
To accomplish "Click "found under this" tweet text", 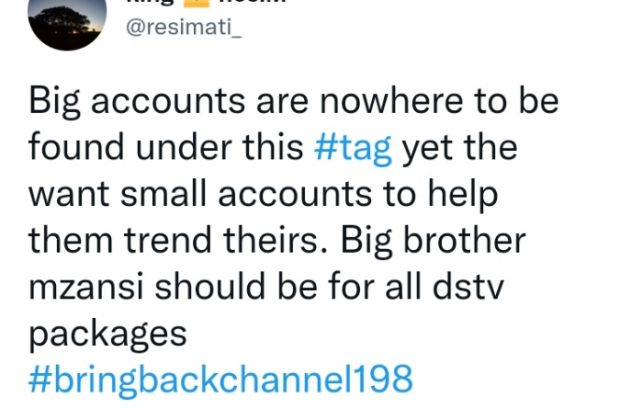I will (x=165, y=149).
